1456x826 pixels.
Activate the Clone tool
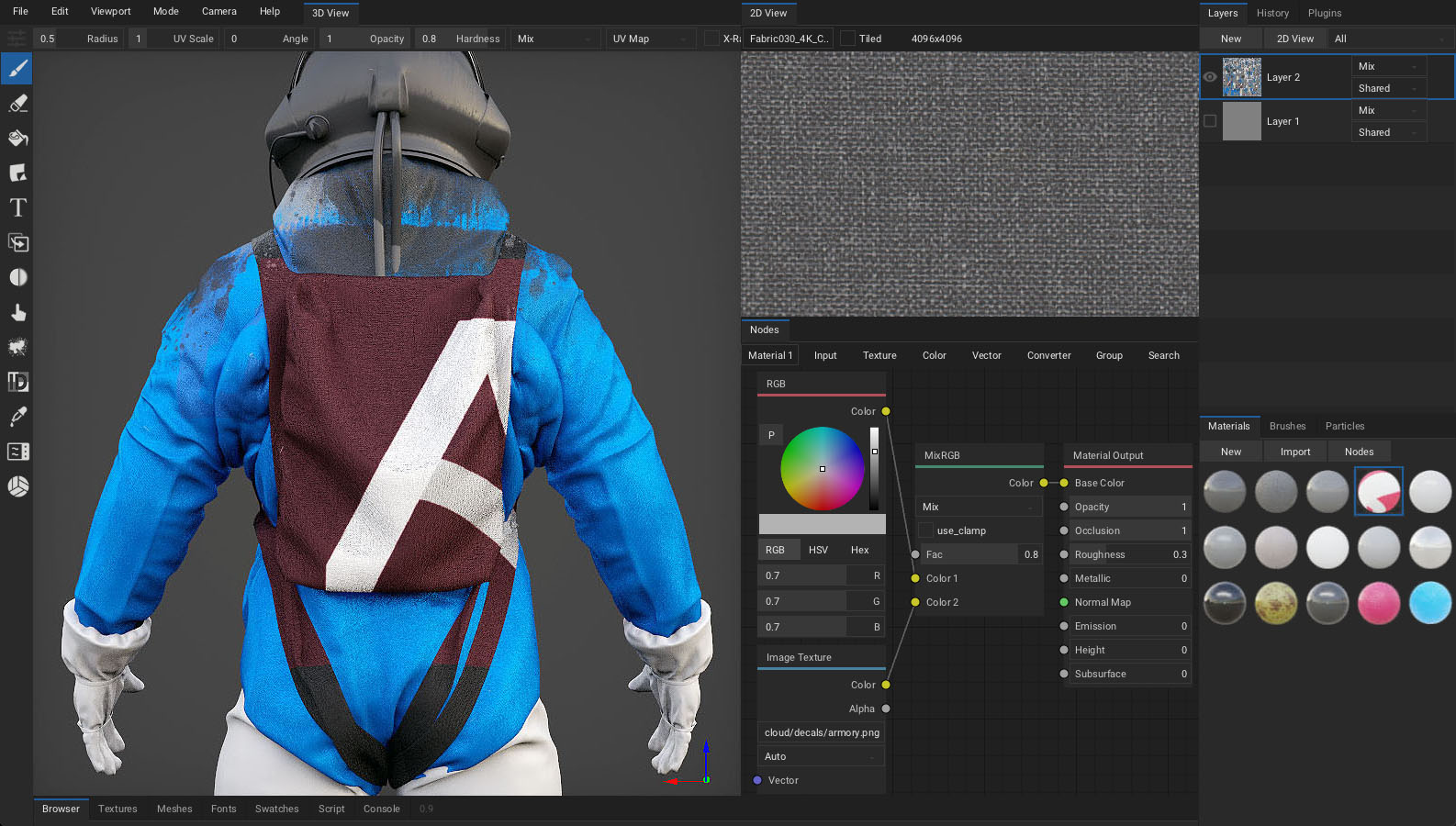pyautogui.click(x=17, y=243)
